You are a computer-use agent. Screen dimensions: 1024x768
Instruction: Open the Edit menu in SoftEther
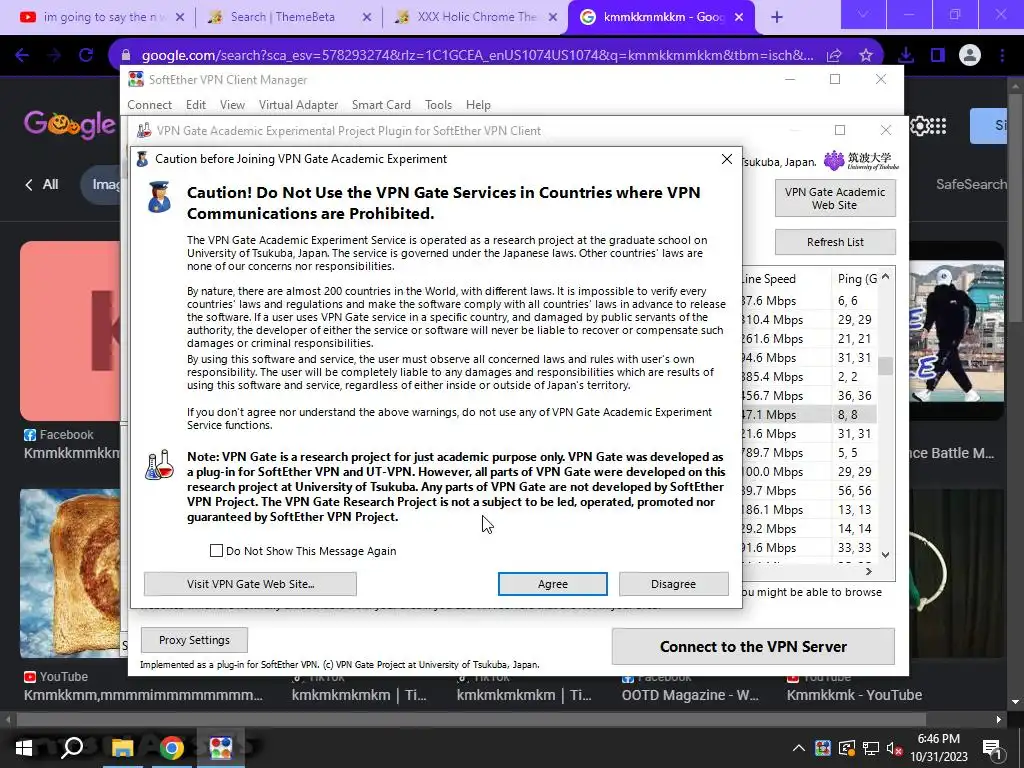point(196,104)
